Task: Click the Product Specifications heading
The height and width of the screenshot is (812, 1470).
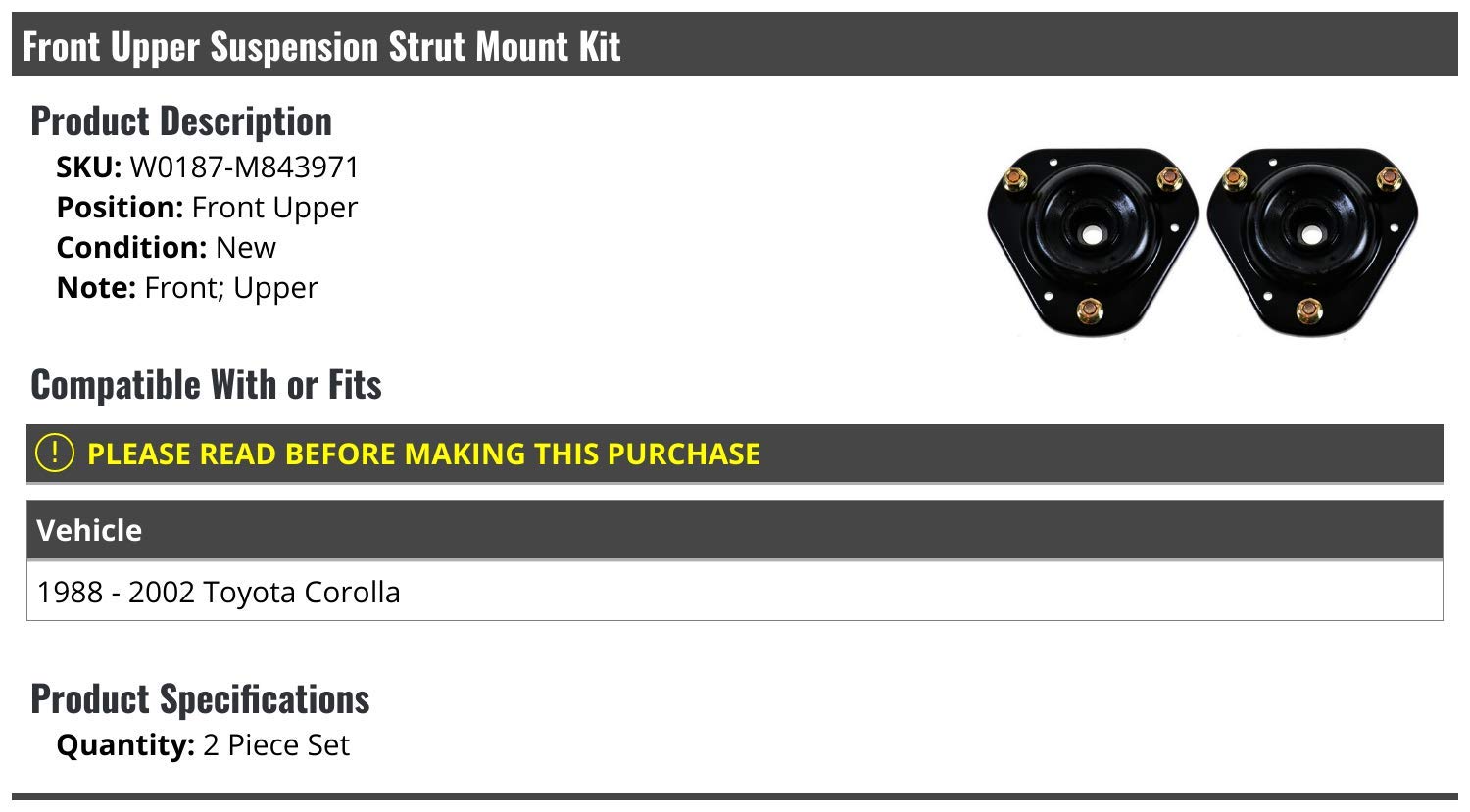Action: pos(200,699)
